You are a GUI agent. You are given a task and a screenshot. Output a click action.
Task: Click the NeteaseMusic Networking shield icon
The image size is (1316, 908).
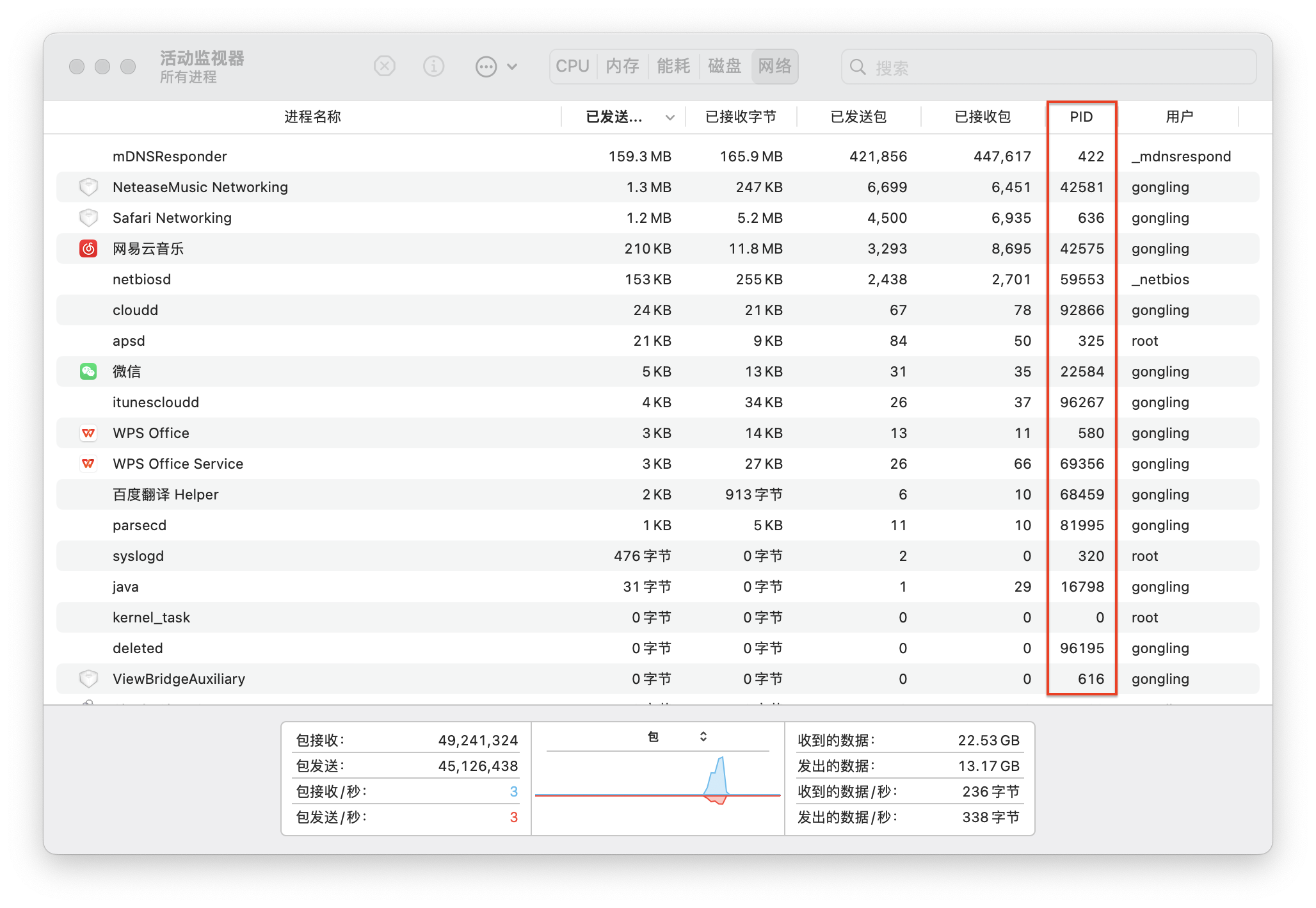(88, 186)
